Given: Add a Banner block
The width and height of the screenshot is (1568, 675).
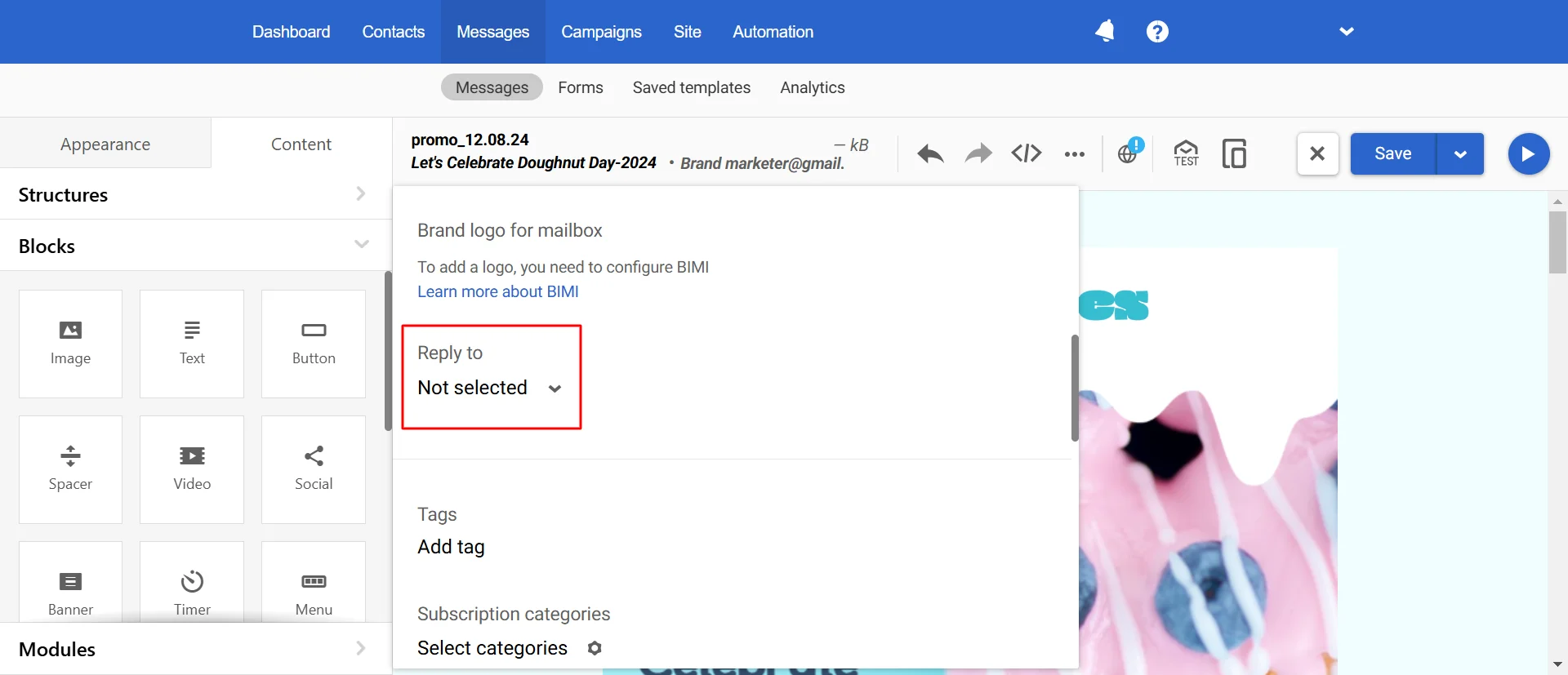Looking at the screenshot, I should pyautogui.click(x=70, y=582).
